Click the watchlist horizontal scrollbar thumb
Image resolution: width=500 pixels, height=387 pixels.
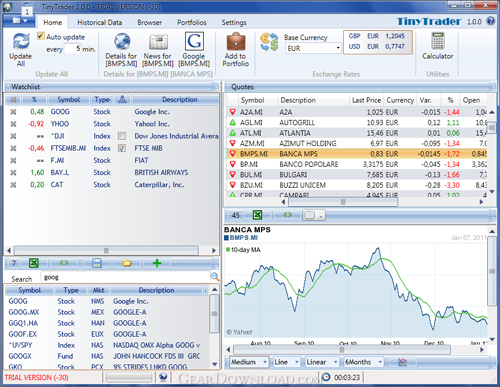tap(106, 250)
